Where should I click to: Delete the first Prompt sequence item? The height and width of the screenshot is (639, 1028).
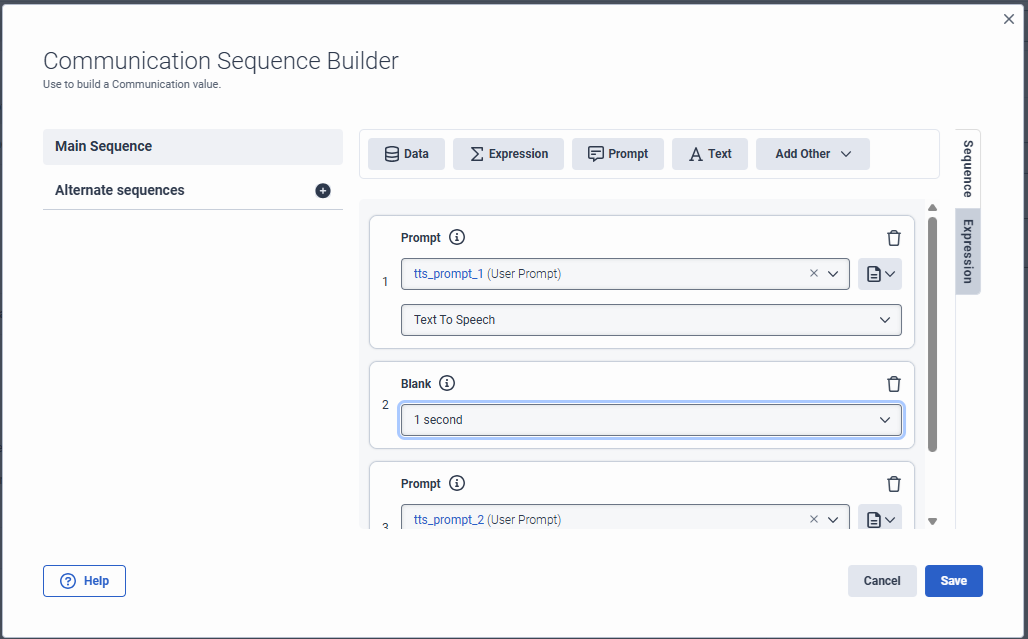click(894, 238)
